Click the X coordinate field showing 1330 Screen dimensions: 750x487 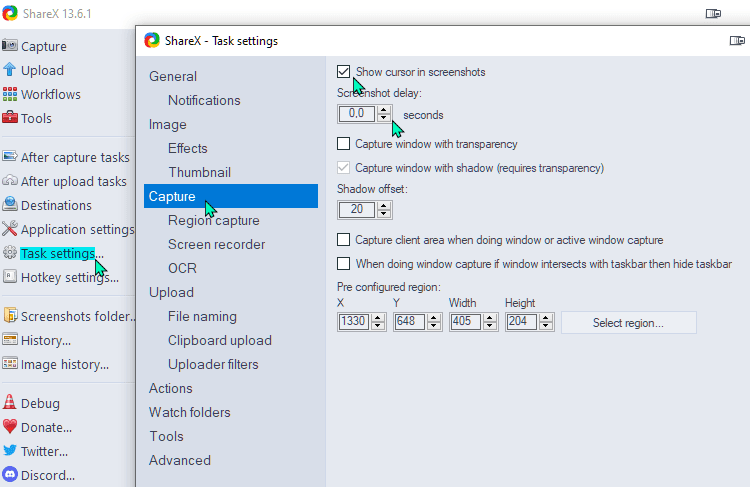pyautogui.click(x=353, y=321)
